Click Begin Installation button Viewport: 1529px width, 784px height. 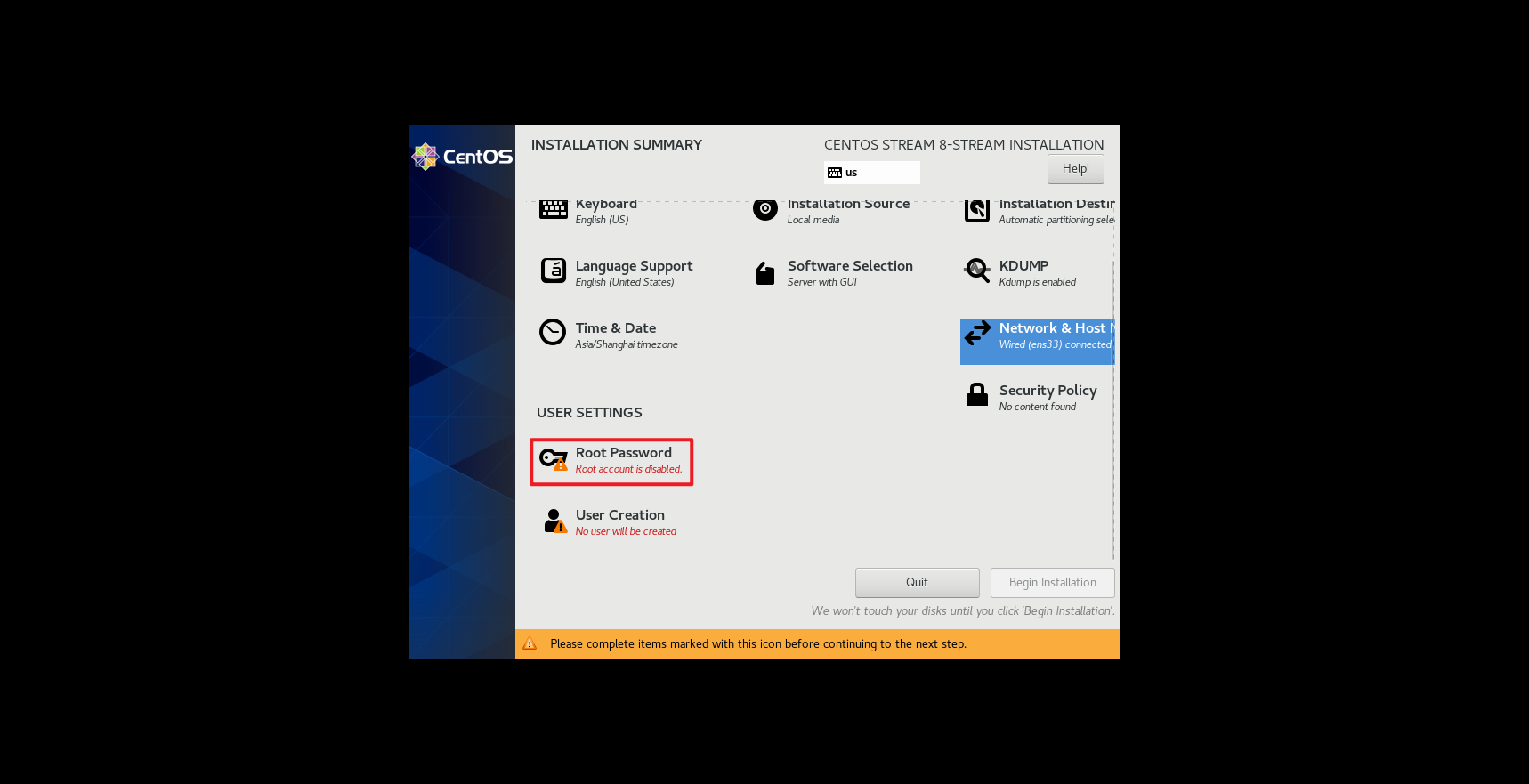tap(1052, 582)
